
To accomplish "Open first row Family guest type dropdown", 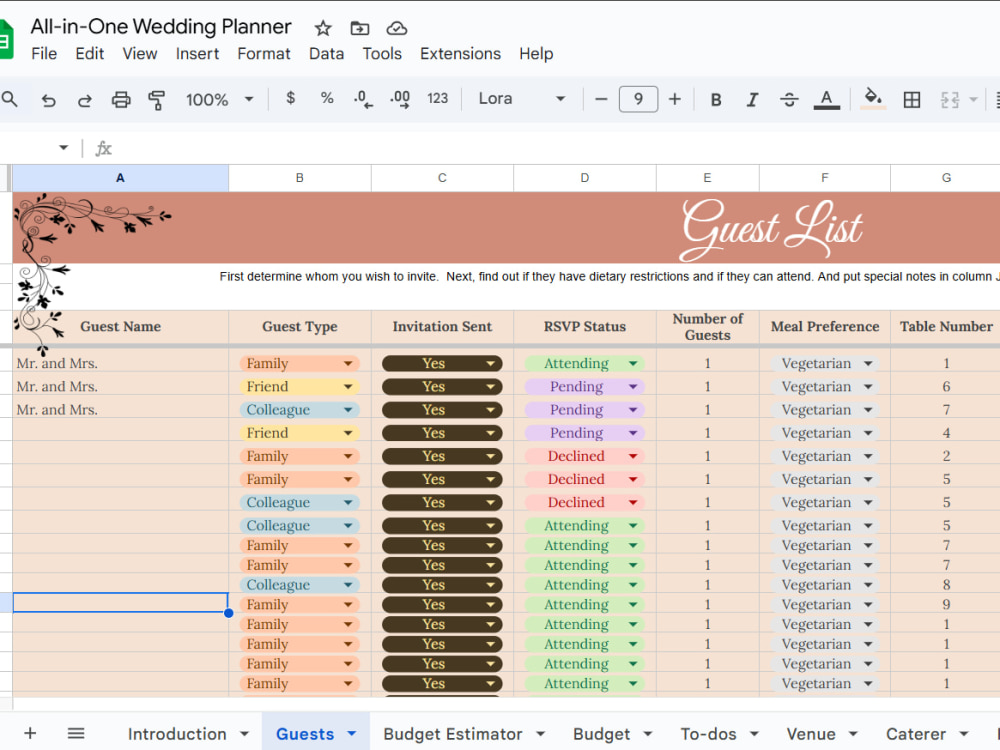I will (x=348, y=364).
